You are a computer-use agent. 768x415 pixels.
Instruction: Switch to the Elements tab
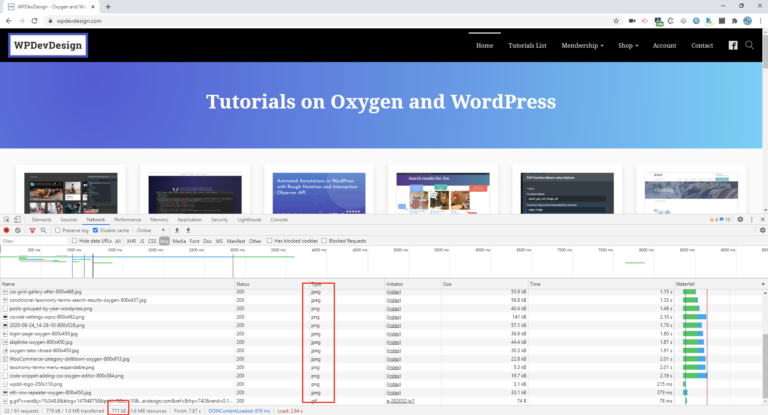click(x=42, y=220)
